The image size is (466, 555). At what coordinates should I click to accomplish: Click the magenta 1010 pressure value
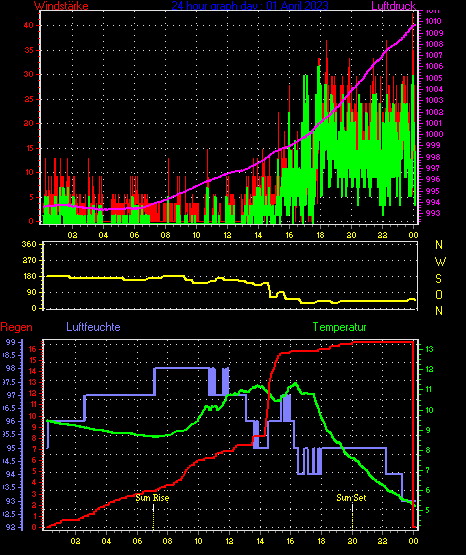point(433,22)
